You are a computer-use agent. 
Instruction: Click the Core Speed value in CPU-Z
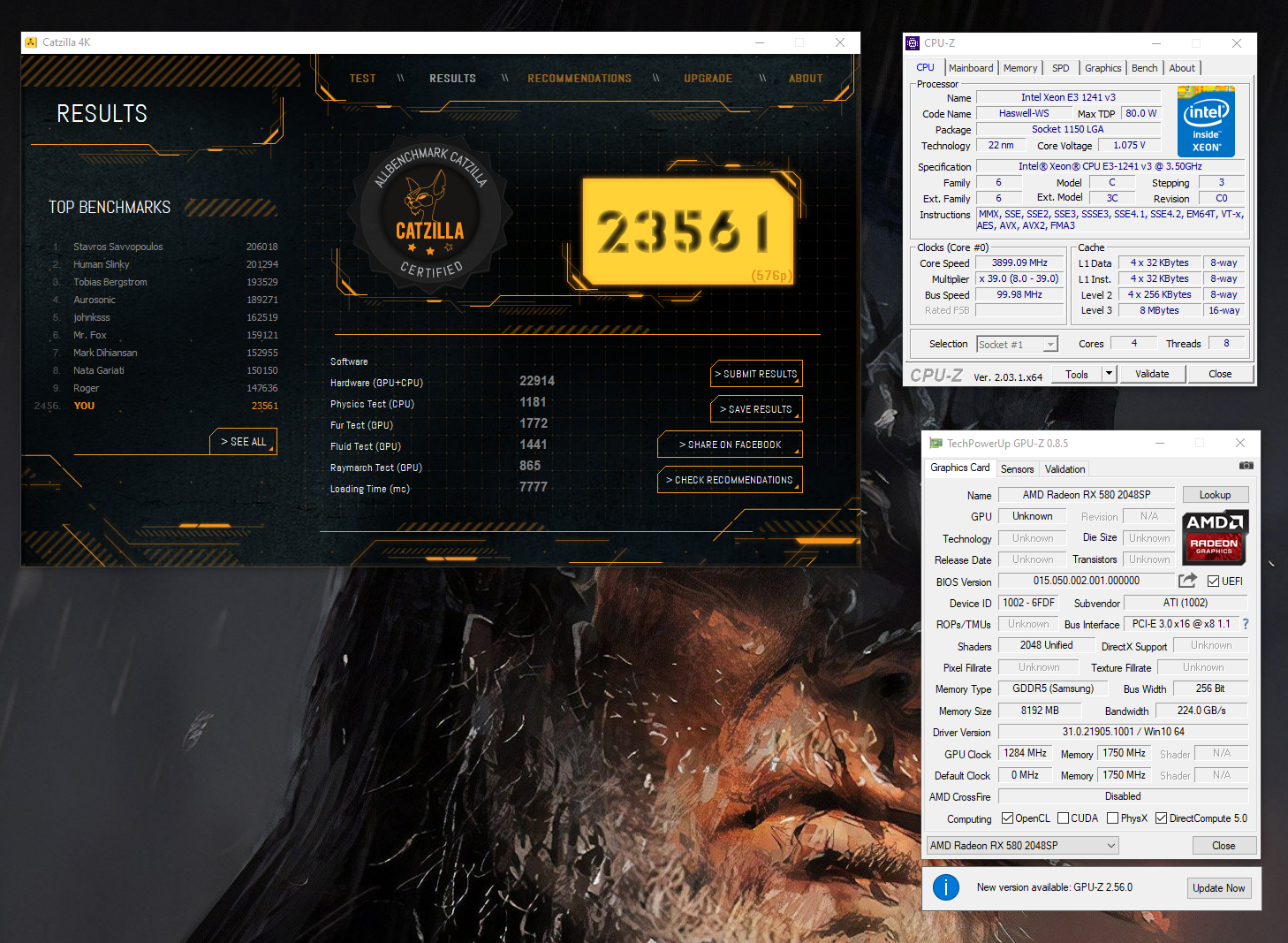[1019, 262]
